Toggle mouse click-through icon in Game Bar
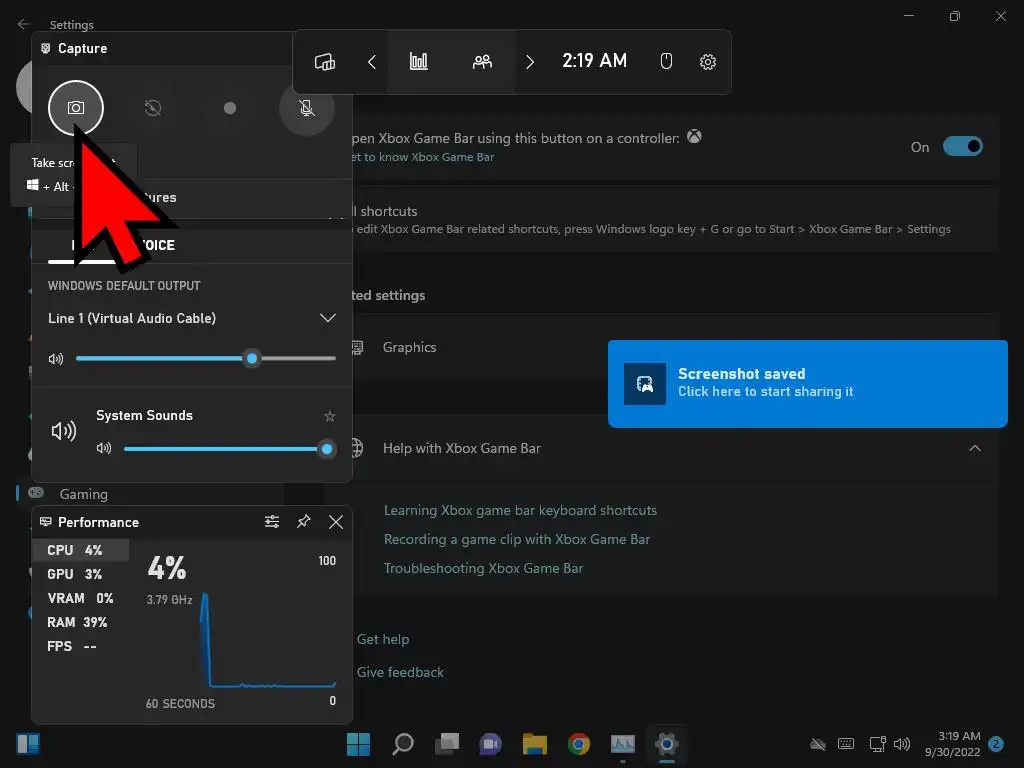This screenshot has height=768, width=1024. tap(666, 62)
